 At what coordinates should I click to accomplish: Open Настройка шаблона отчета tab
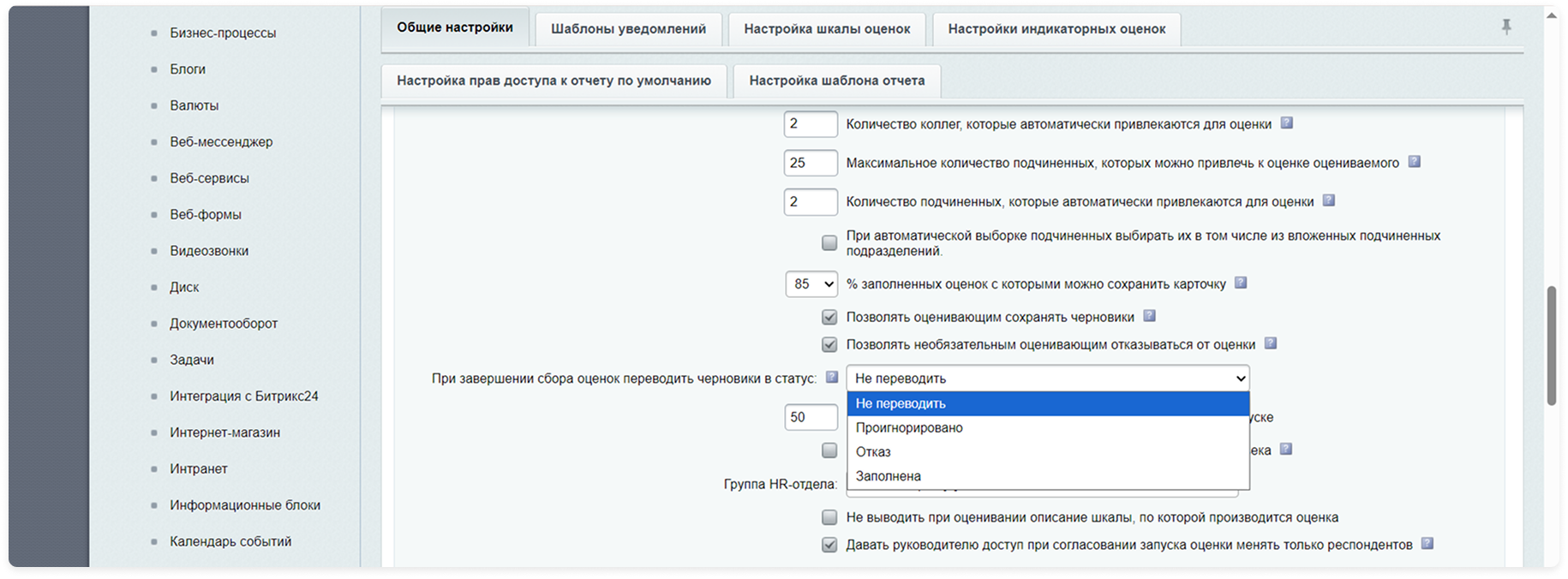click(837, 81)
